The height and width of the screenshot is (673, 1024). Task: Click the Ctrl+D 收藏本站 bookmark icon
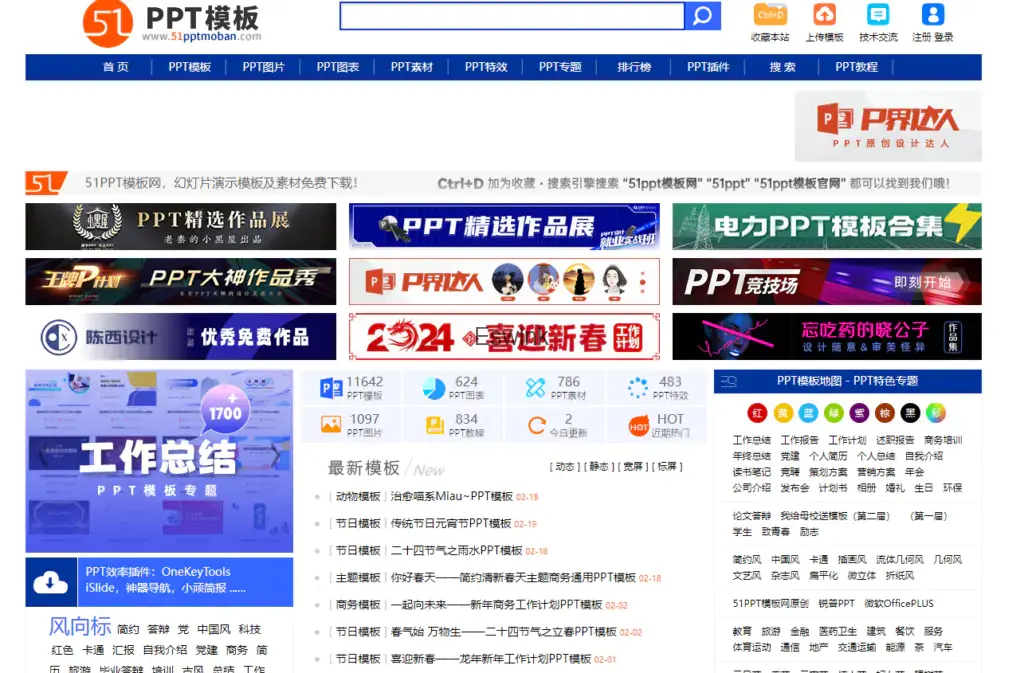[770, 15]
